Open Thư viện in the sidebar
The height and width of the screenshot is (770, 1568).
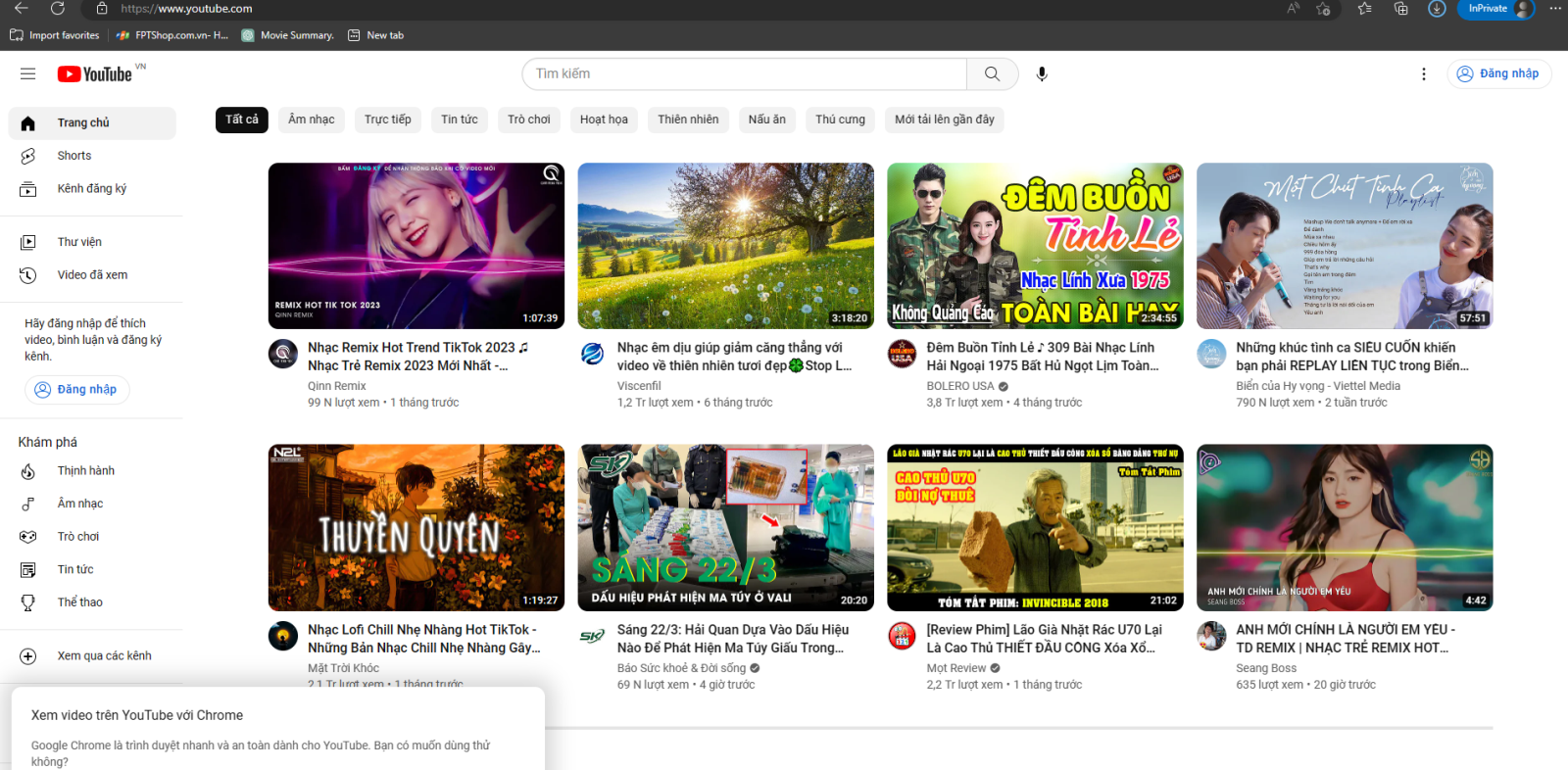(x=92, y=242)
